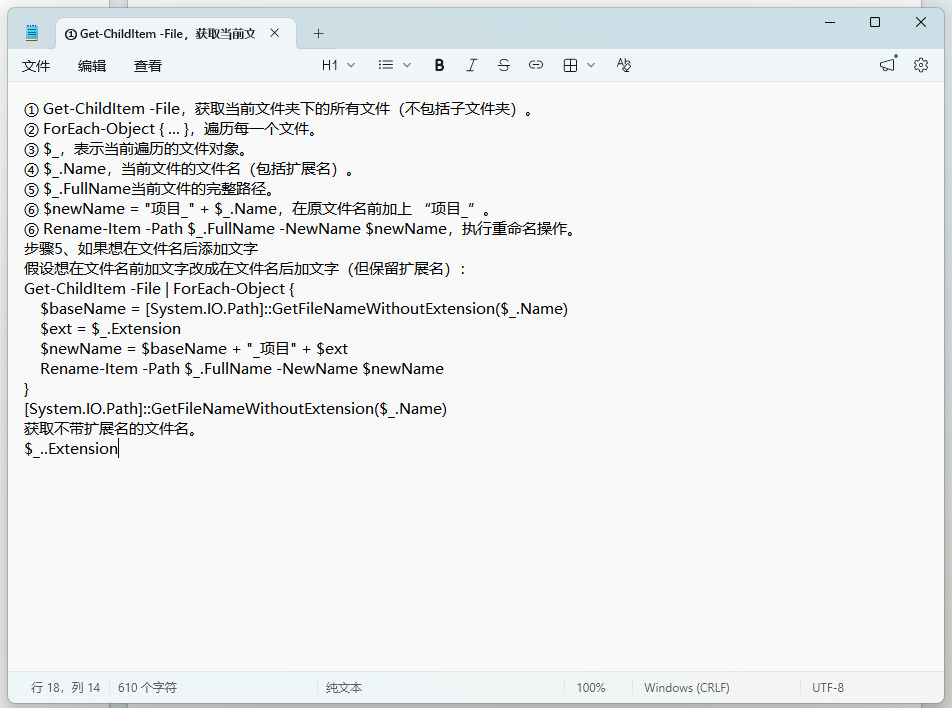Click the line $ext = $_.Extension

coord(110,329)
